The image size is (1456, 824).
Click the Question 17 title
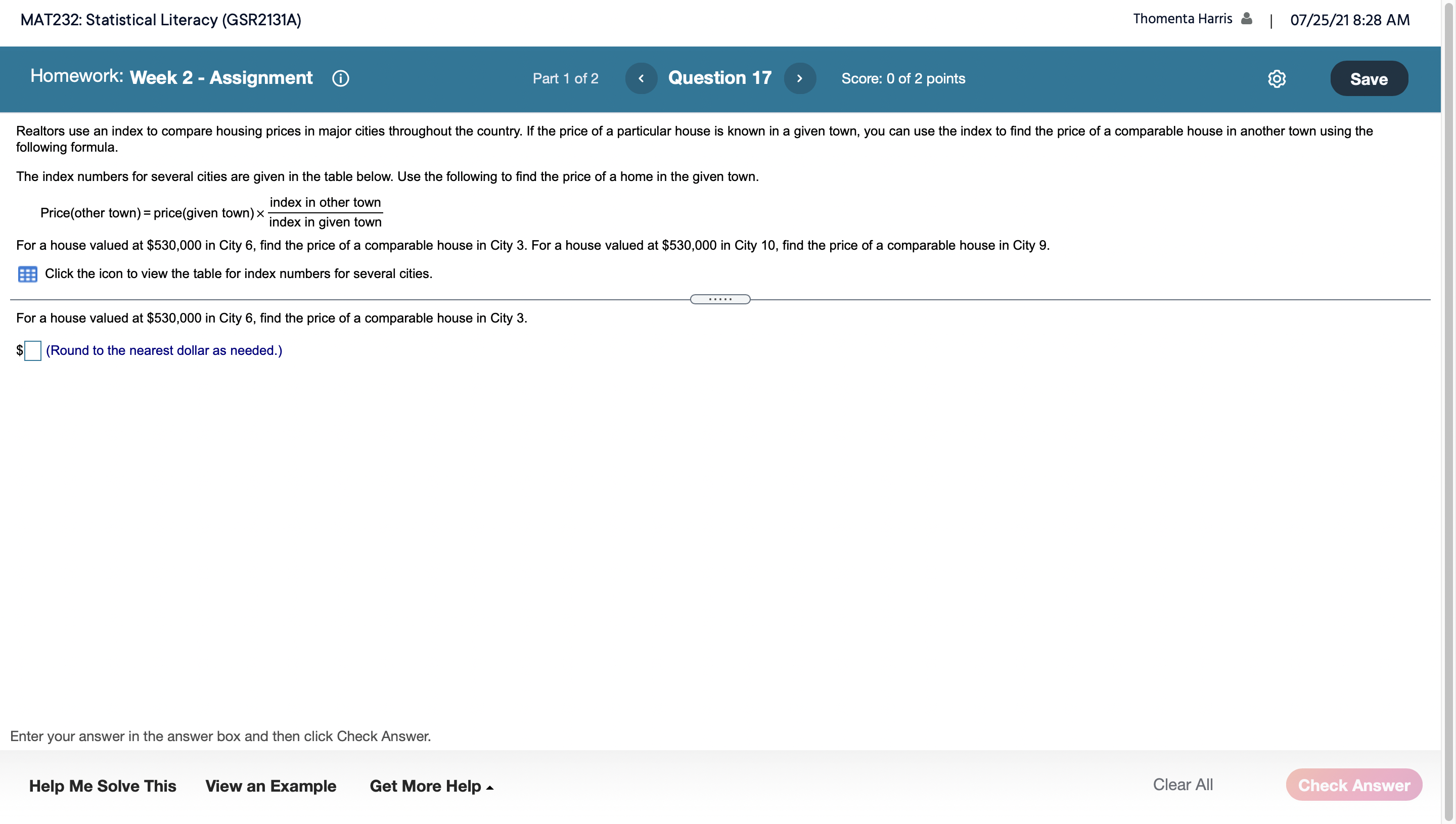[x=719, y=77]
